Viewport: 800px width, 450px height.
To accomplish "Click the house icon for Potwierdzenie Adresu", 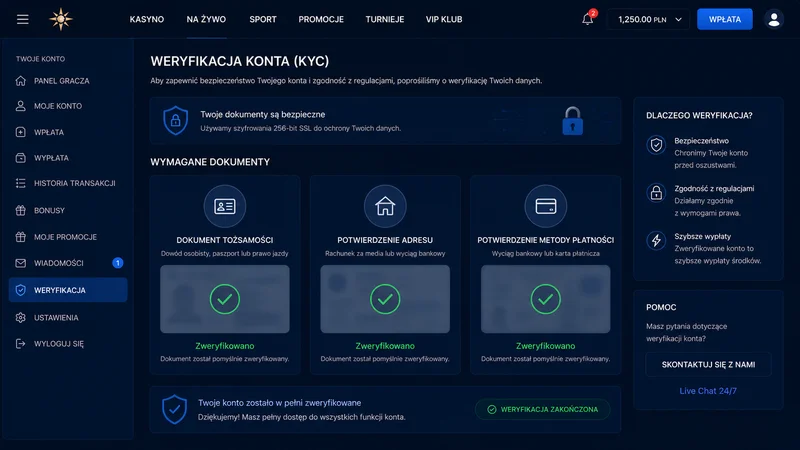I will (x=385, y=206).
